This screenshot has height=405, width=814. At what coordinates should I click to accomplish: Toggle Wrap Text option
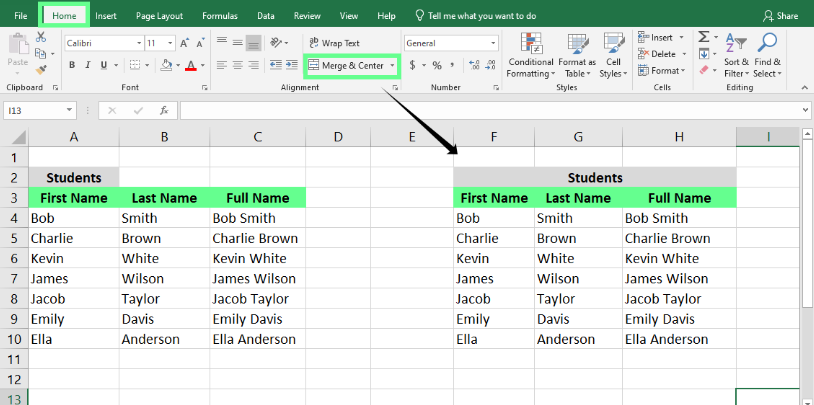334,43
